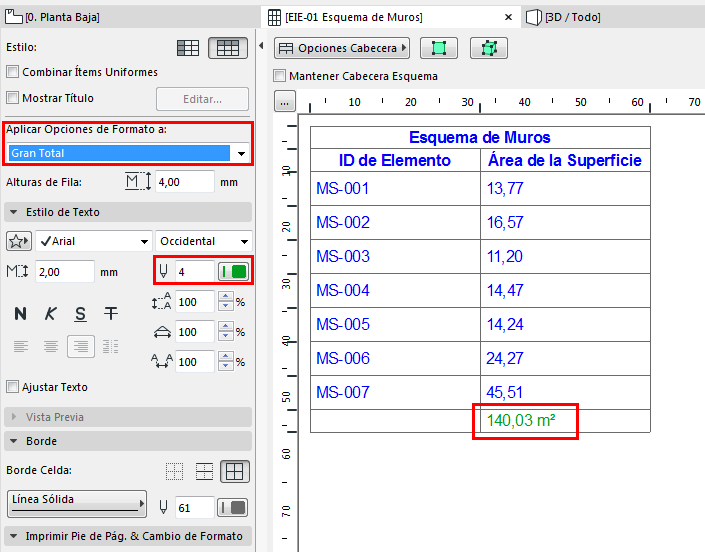Select the right text alignment icon
This screenshot has height=552, width=705.
pyautogui.click(x=80, y=346)
